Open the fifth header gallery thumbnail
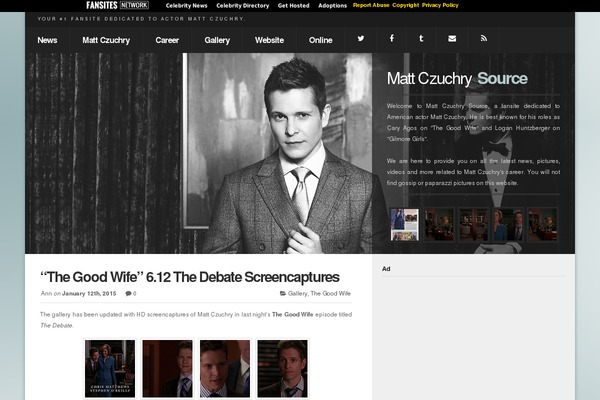Image resolution: width=600 pixels, height=400 pixels. (543, 225)
